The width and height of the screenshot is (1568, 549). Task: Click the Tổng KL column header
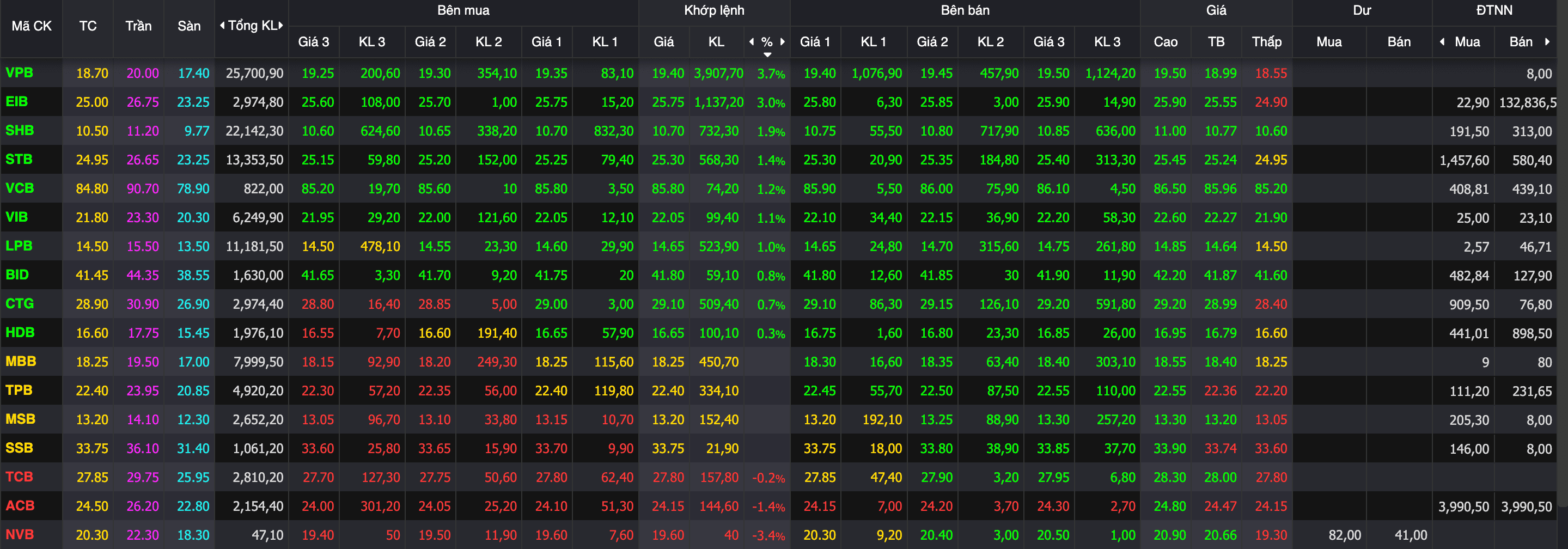pos(252,26)
